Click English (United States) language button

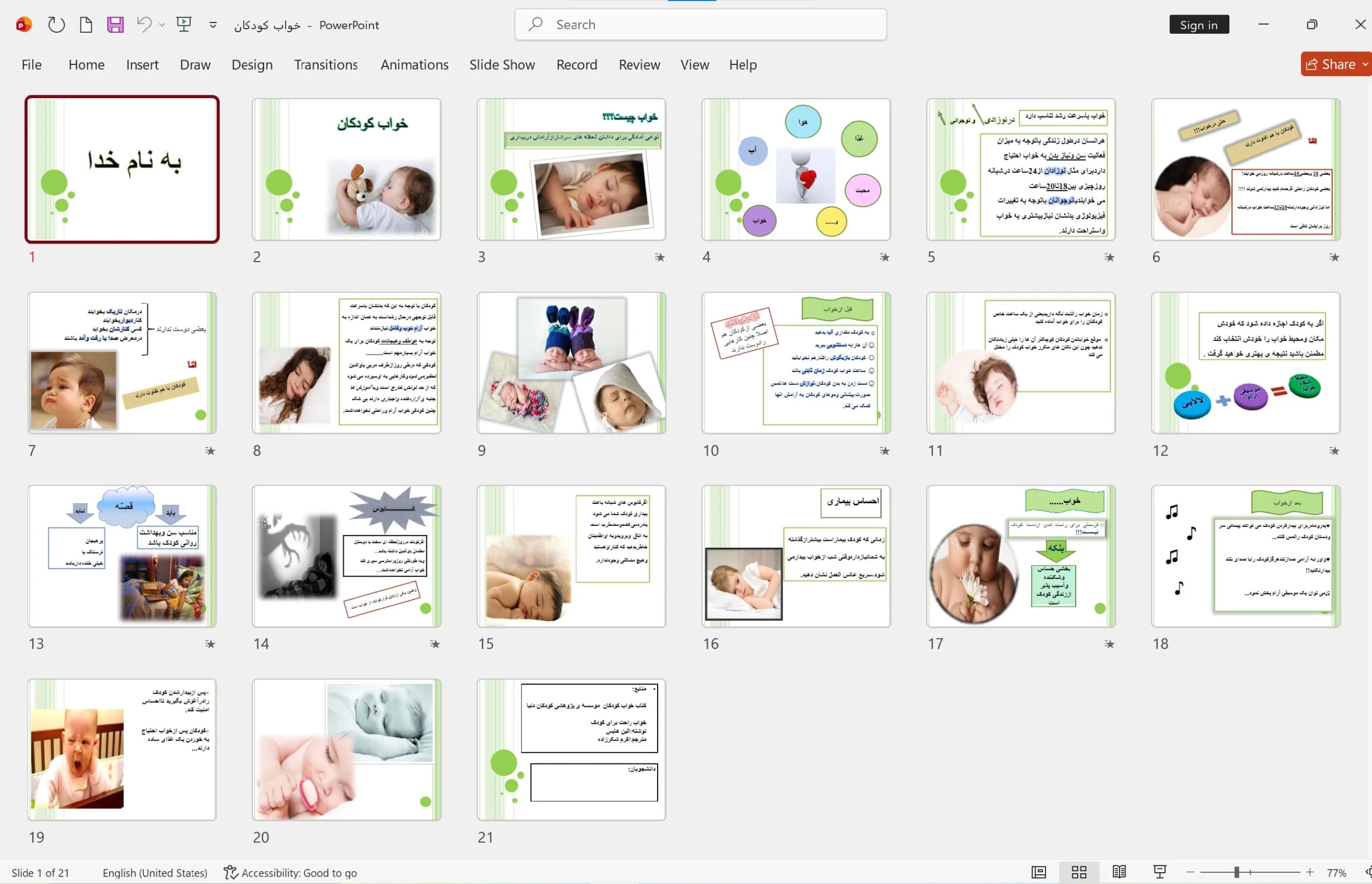(155, 873)
